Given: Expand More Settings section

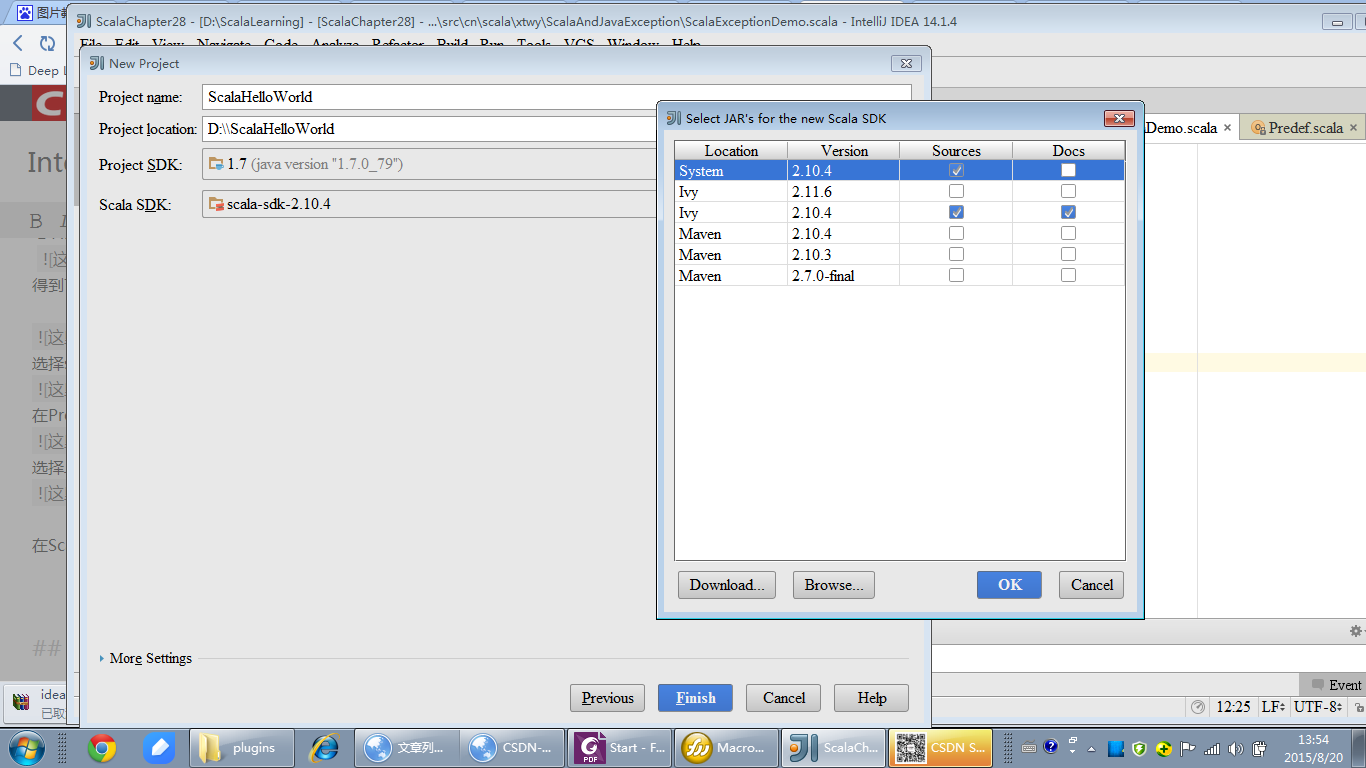Looking at the screenshot, I should pos(145,658).
